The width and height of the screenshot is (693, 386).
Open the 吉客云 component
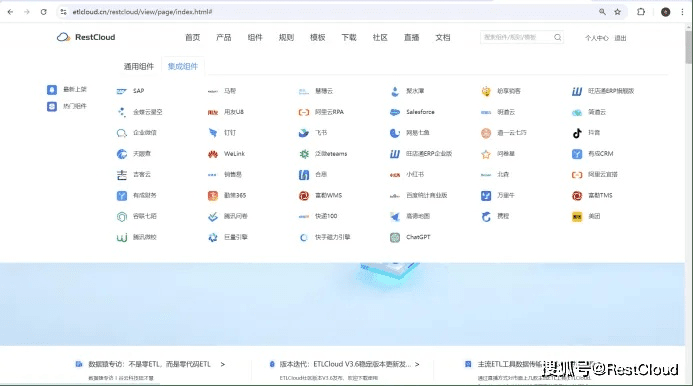pos(133,175)
